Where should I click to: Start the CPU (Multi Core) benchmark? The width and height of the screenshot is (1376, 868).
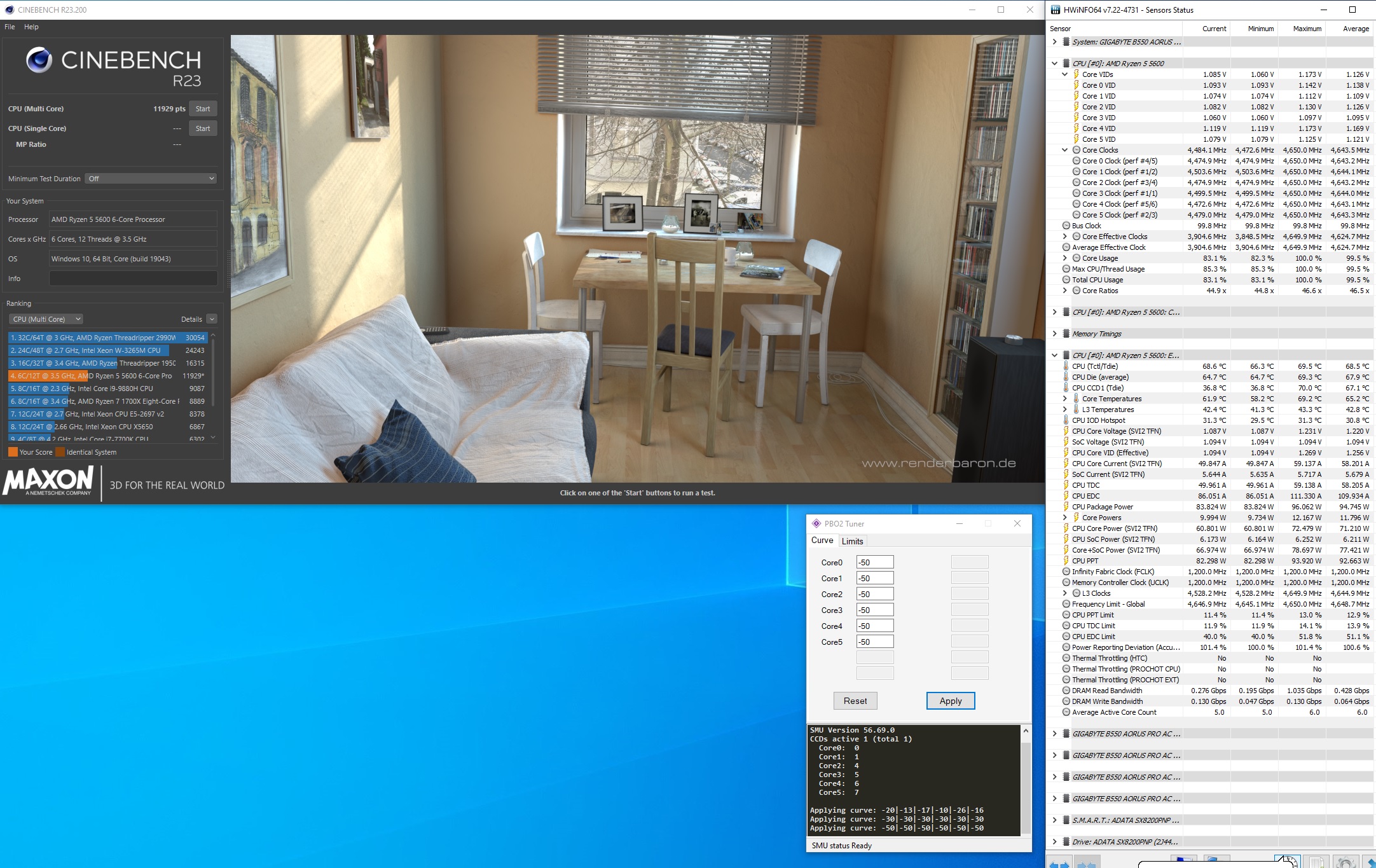tap(203, 109)
